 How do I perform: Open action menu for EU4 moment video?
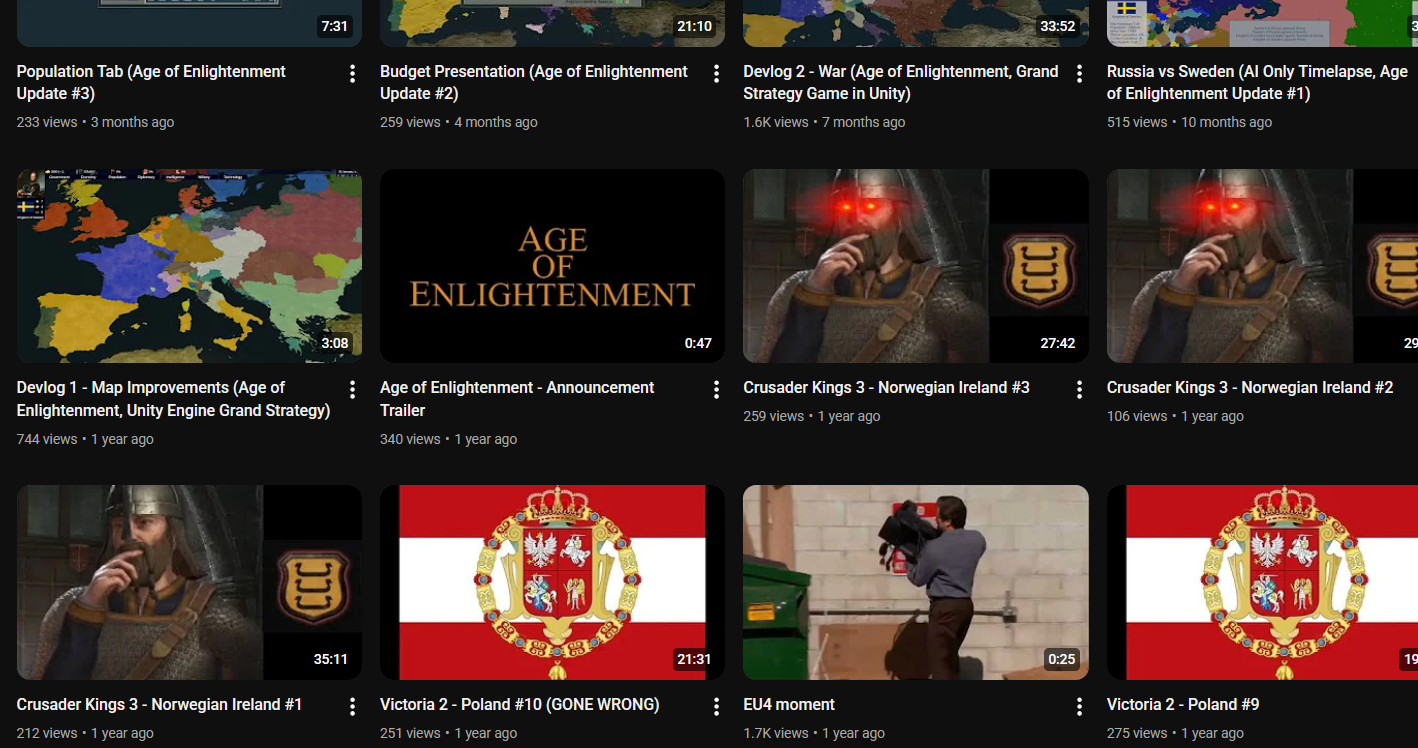1079,707
